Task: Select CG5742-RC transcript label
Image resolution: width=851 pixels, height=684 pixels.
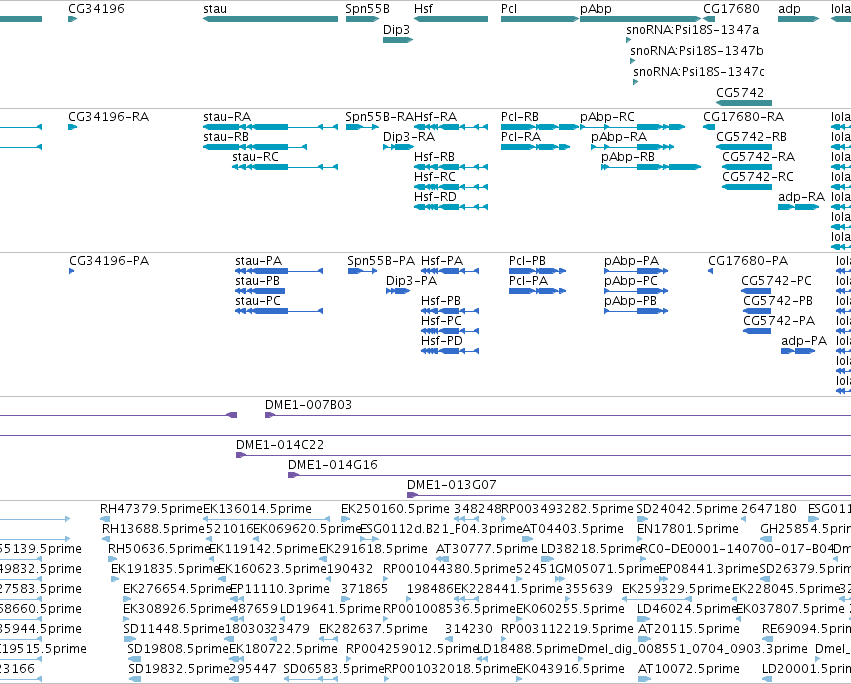Action: tap(758, 177)
